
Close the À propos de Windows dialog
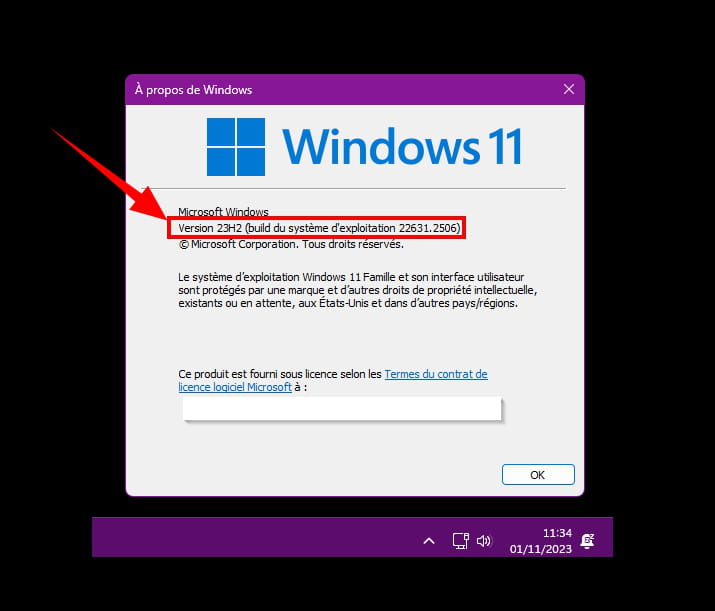[569, 89]
